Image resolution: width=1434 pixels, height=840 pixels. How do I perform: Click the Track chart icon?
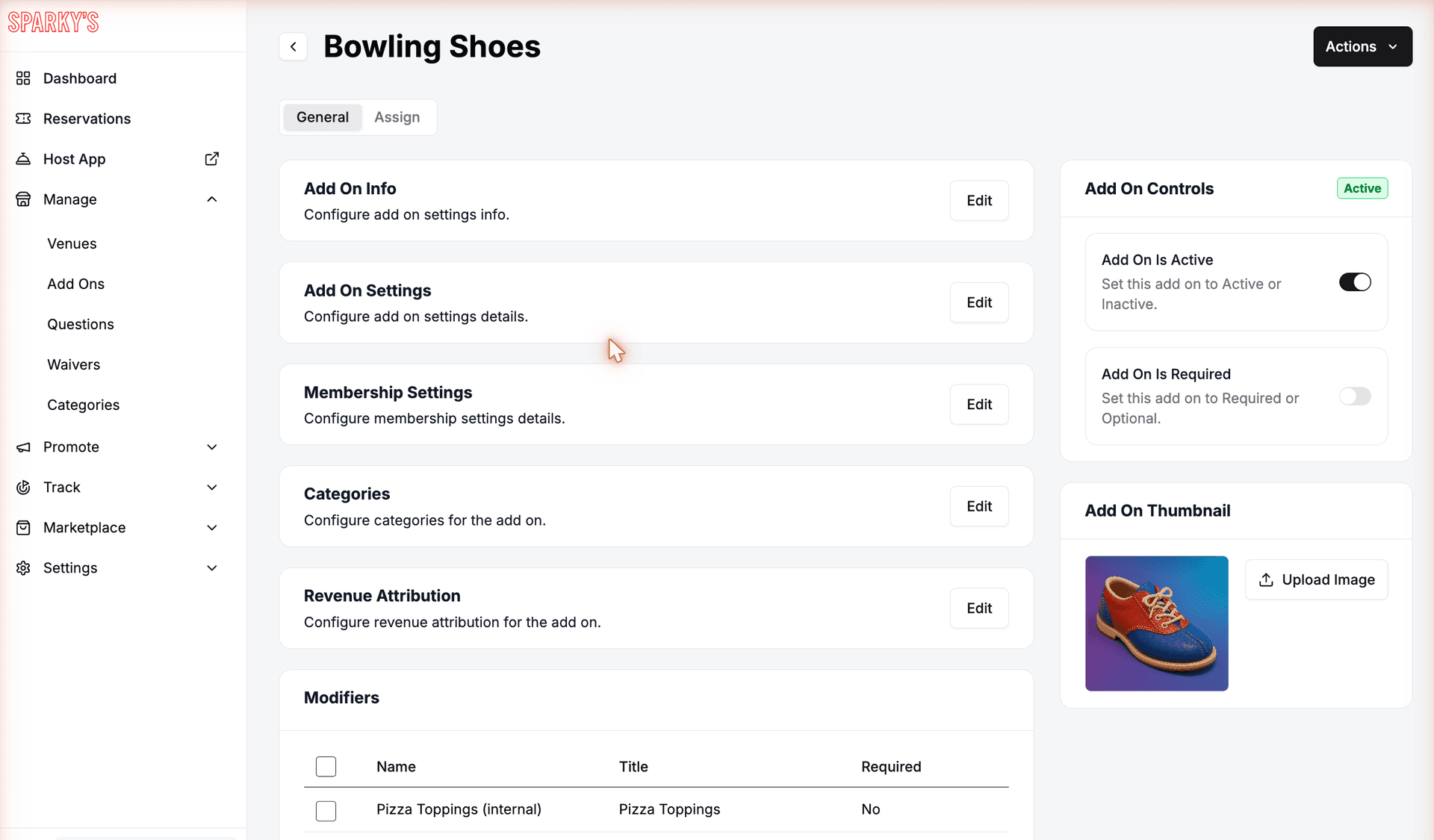(23, 488)
